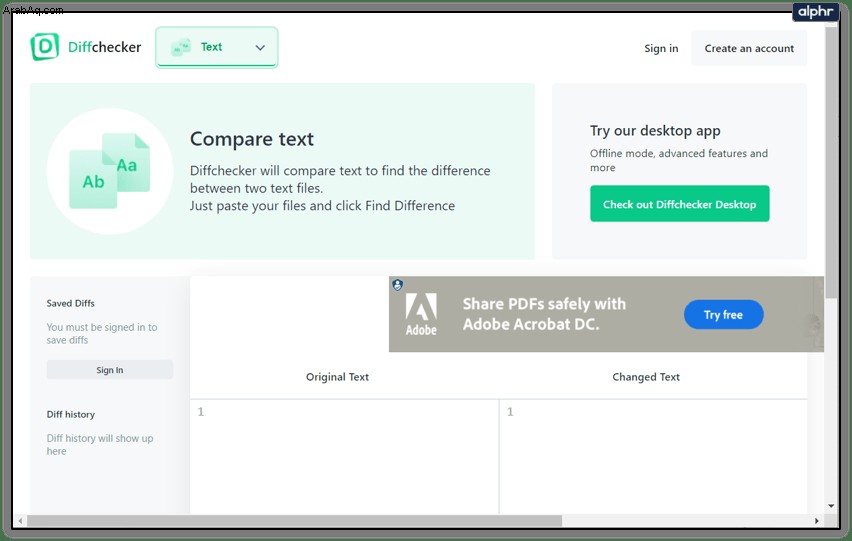The width and height of the screenshot is (852, 541).
Task: Click the Saved Diffs heading
Action: point(71,303)
